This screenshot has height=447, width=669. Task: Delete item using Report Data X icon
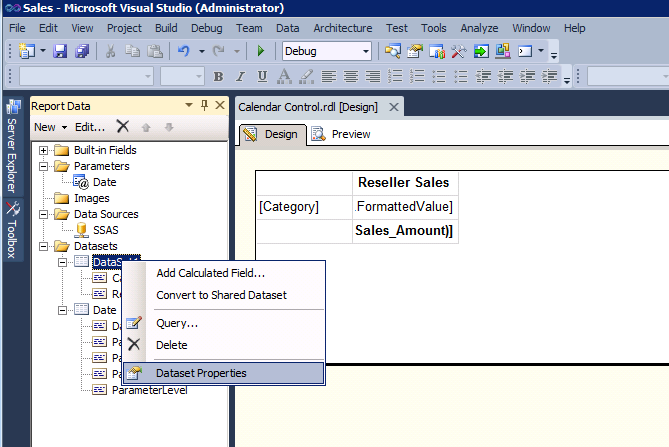122,126
